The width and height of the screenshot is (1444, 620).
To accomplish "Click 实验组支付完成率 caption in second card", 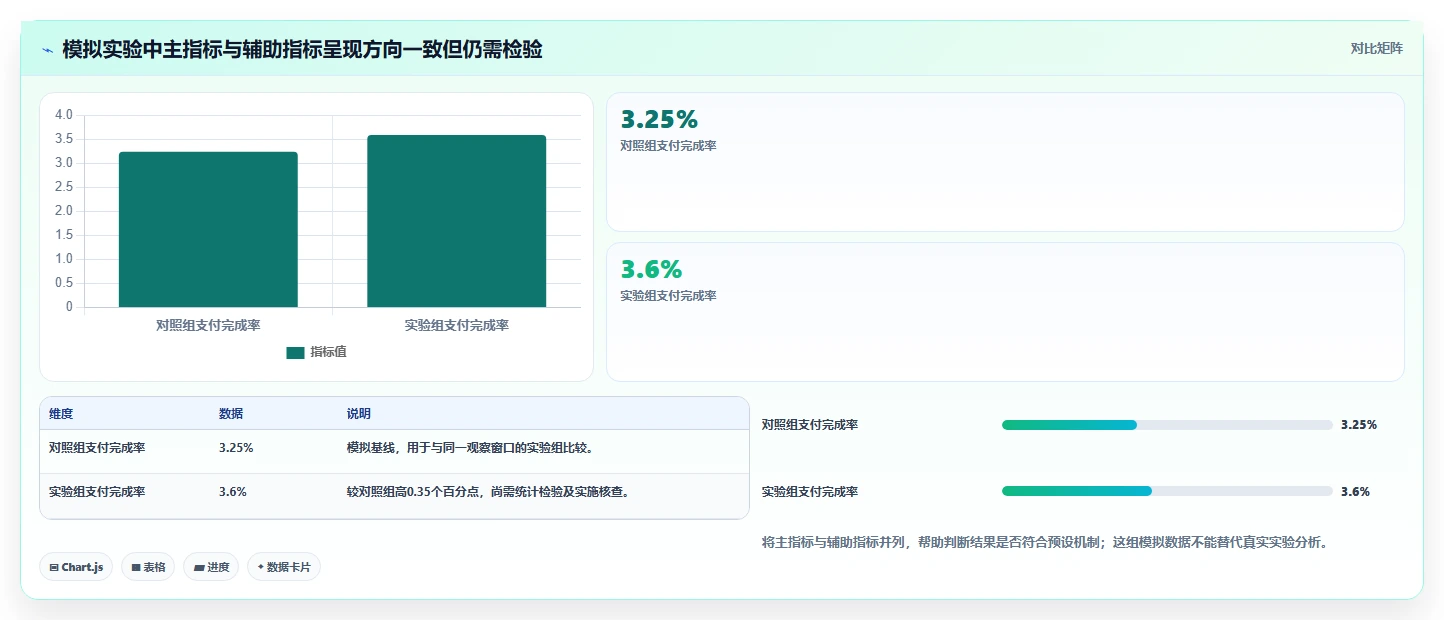I will 668,296.
